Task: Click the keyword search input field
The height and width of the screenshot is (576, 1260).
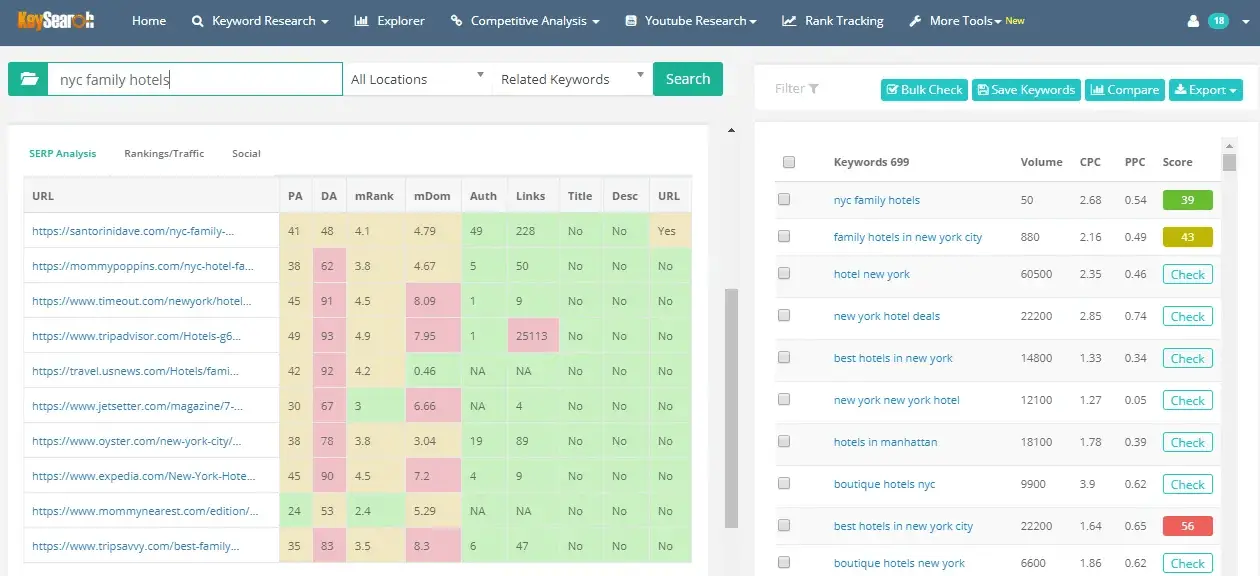Action: click(195, 79)
